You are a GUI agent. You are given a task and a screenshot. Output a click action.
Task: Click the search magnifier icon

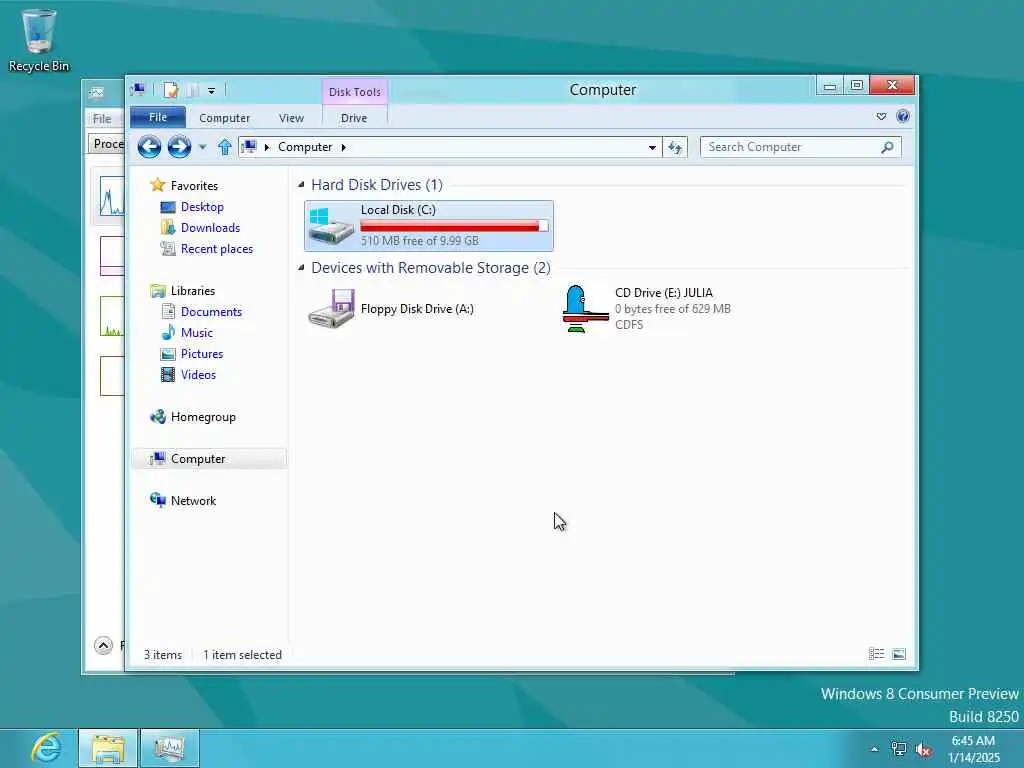tap(887, 148)
